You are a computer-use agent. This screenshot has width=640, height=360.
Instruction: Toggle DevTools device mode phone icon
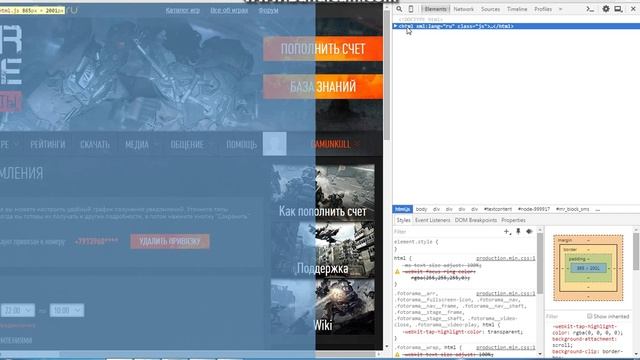pos(411,9)
